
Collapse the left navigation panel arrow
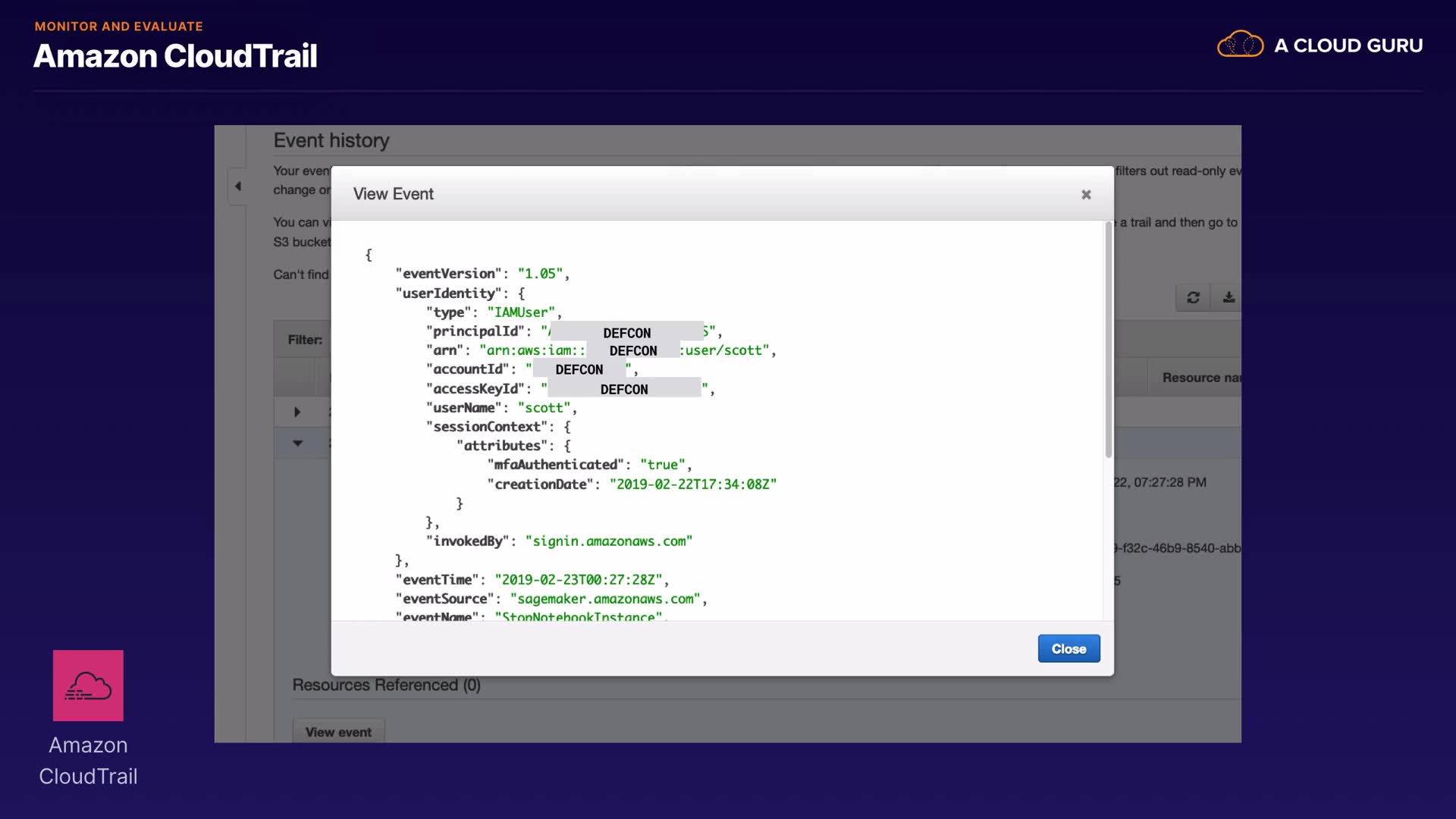tap(237, 186)
